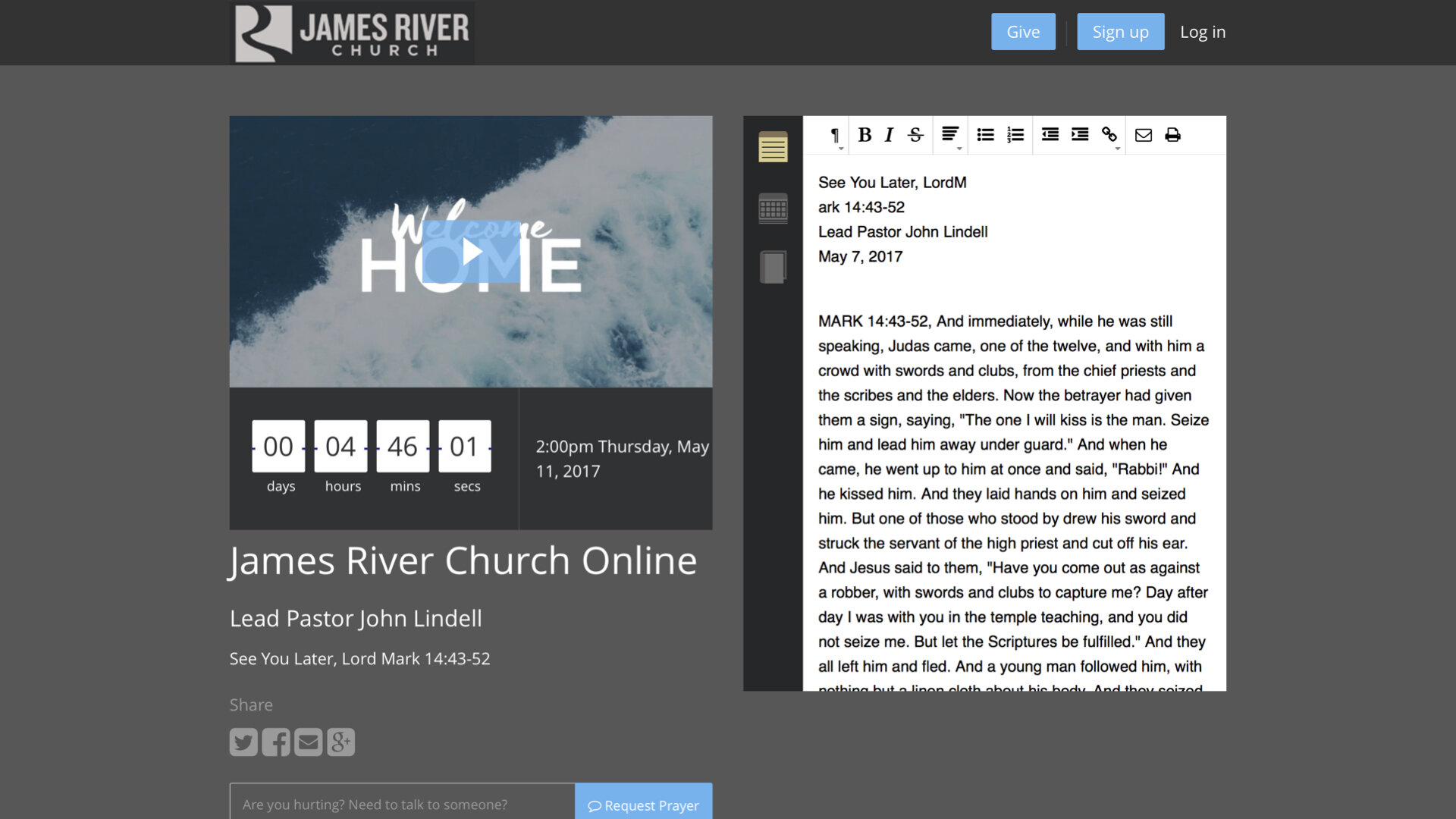The height and width of the screenshot is (819, 1456).
Task: Click the Sign up button
Action: (1120, 32)
